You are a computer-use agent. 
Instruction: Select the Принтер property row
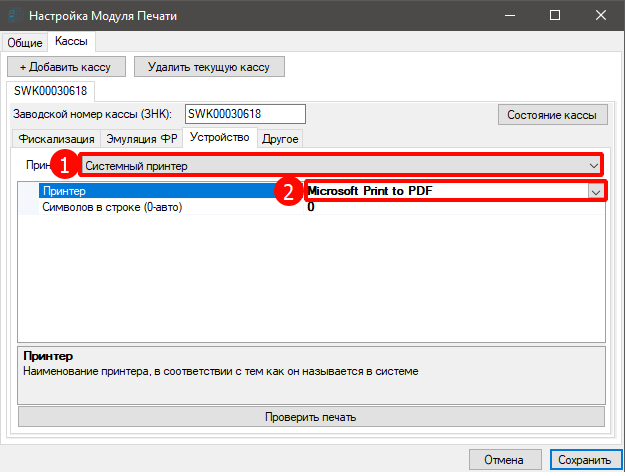(x=160, y=191)
